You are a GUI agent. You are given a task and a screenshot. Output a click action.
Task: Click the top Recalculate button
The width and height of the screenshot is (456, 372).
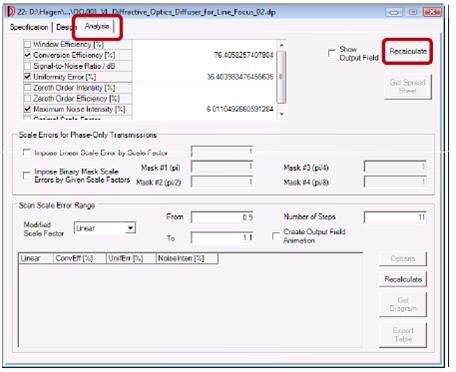(408, 51)
